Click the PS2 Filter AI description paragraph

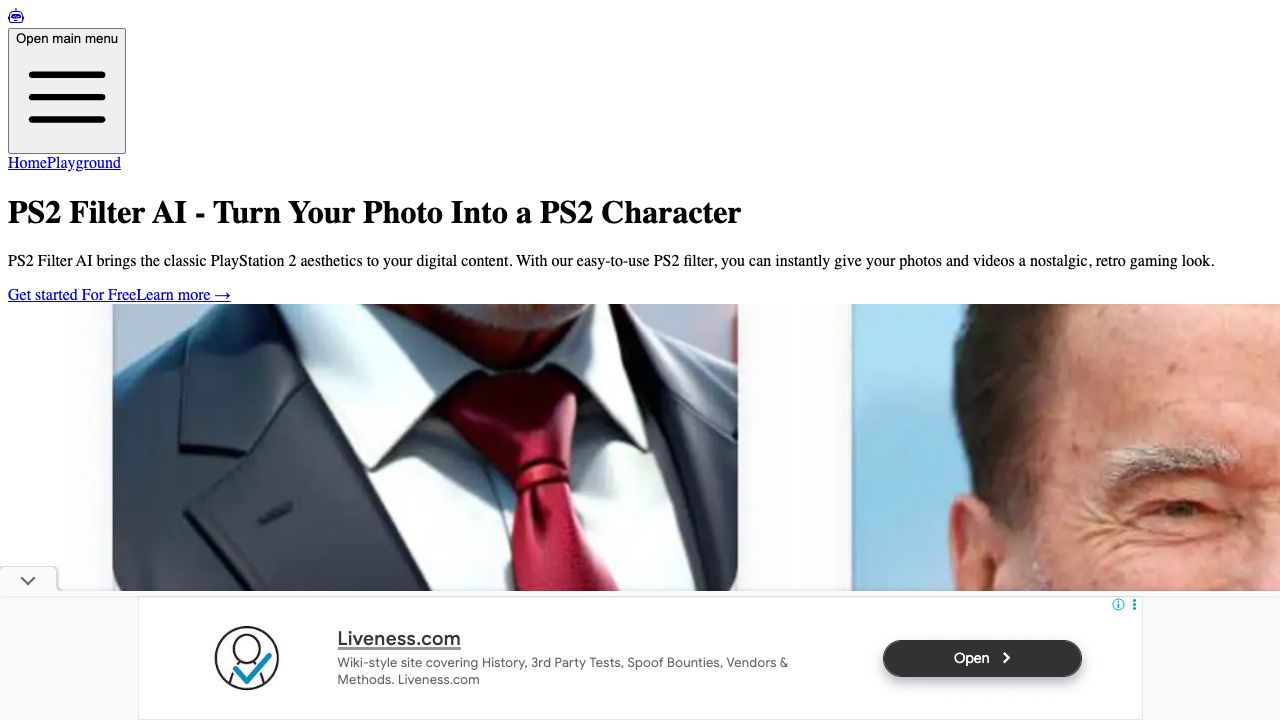point(611,261)
